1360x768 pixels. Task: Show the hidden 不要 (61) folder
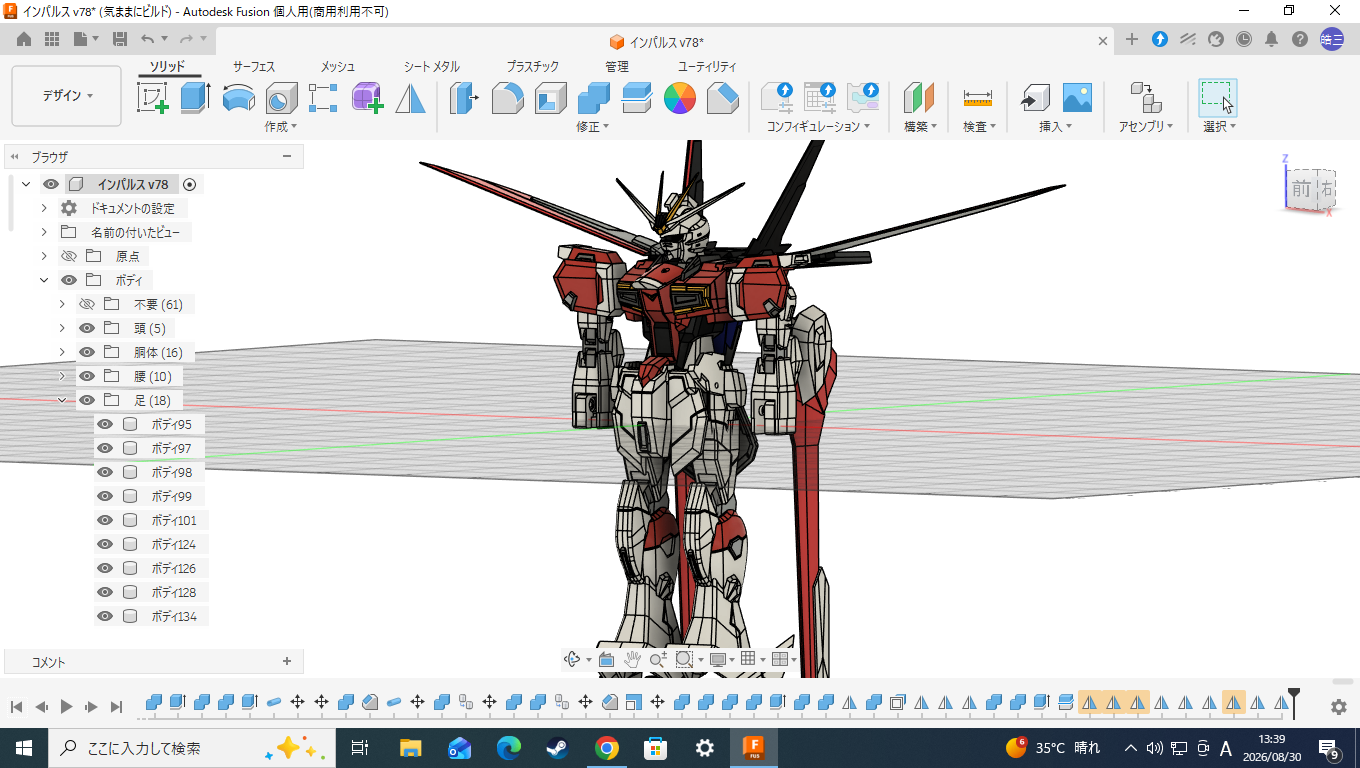tap(87, 304)
